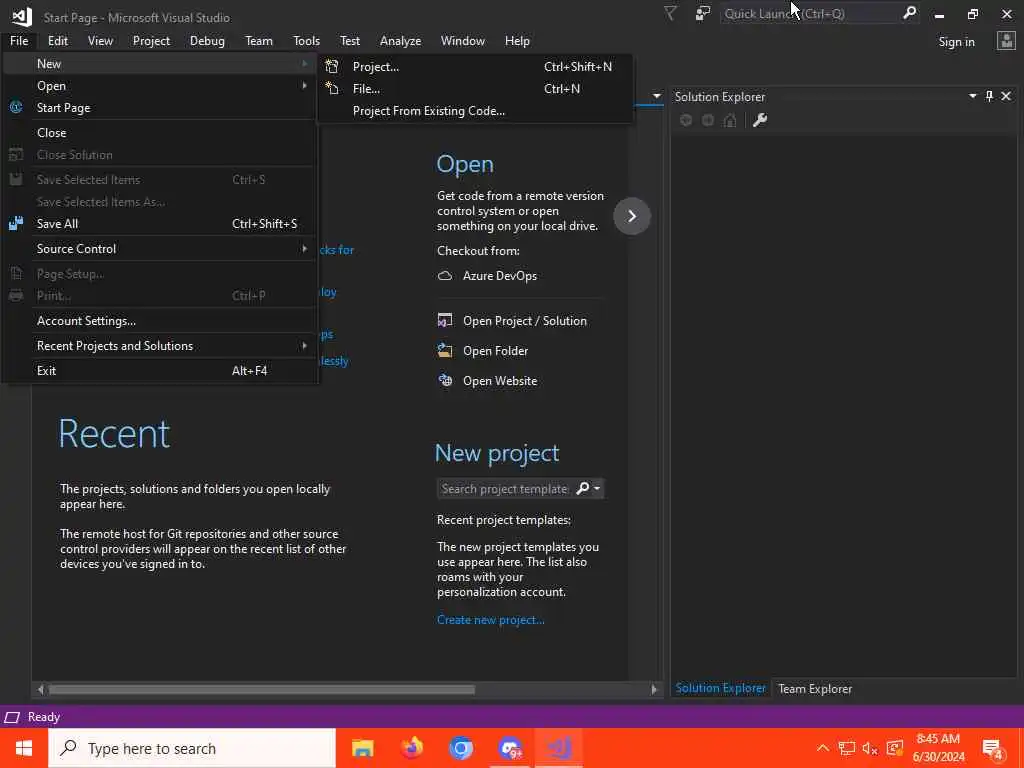The height and width of the screenshot is (768, 1024).
Task: Click the Open Website link
Action: [x=500, y=381]
